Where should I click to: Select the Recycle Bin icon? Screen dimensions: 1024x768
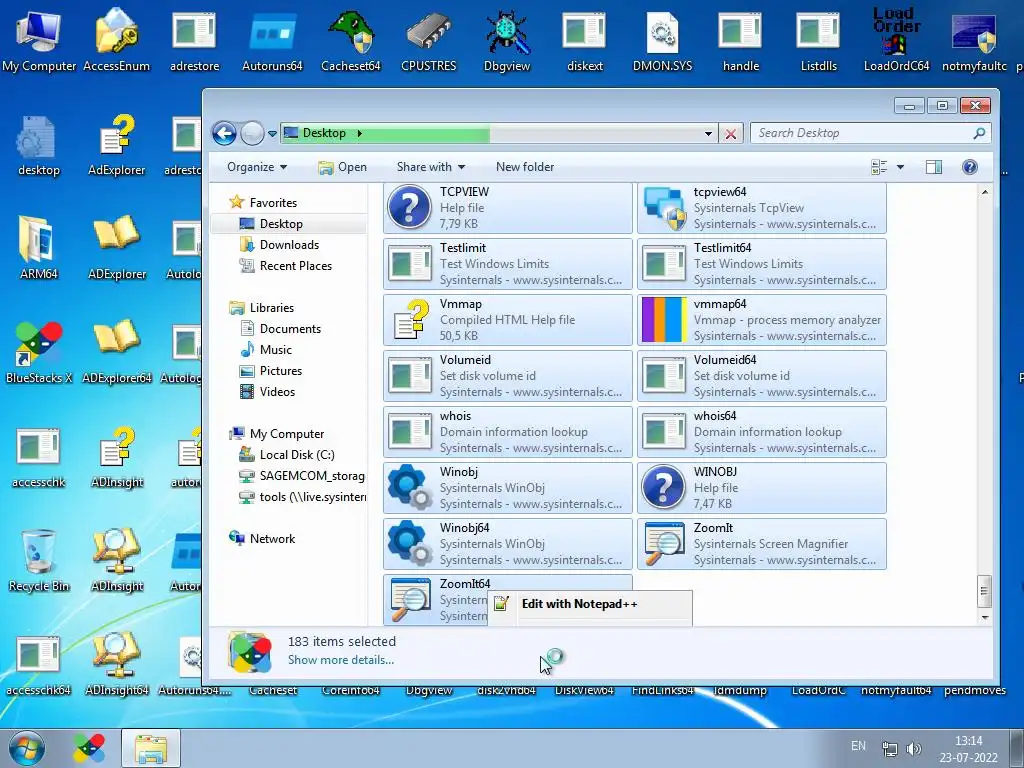[39, 560]
